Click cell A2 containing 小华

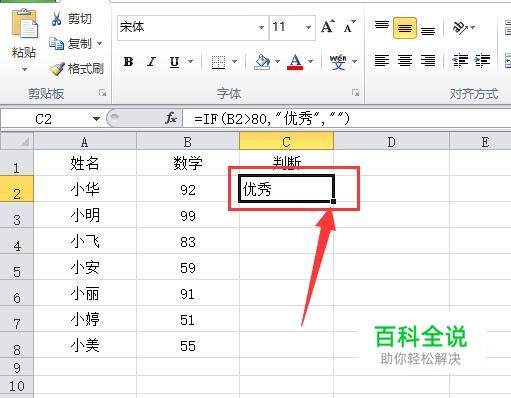click(x=85, y=189)
